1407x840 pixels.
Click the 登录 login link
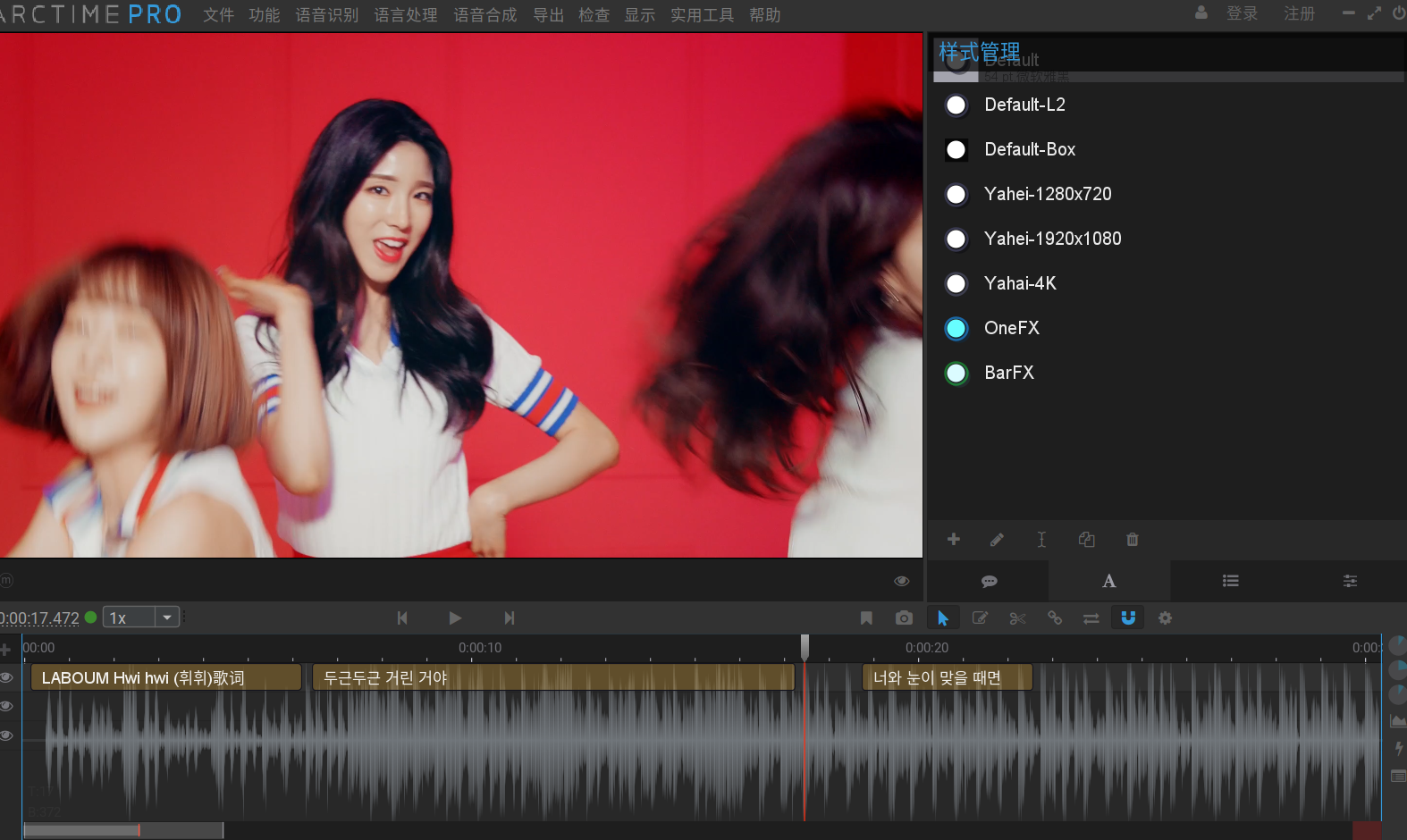click(1242, 13)
